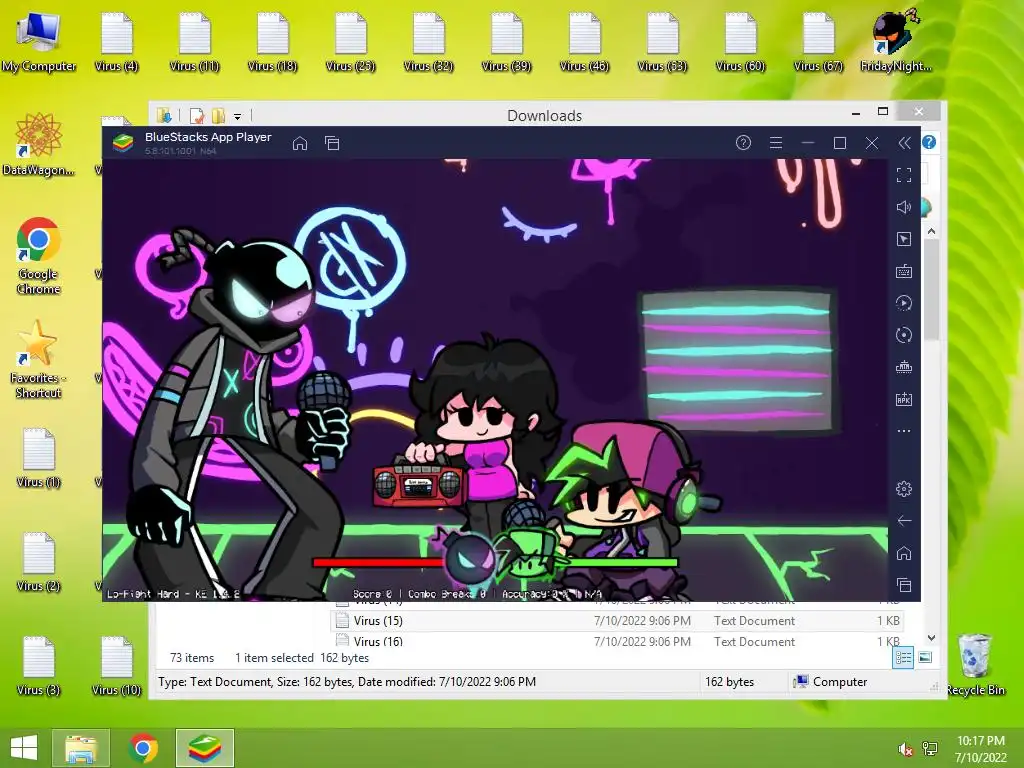
Task: Open BlueStacks hamburger menu
Action: pos(776,142)
